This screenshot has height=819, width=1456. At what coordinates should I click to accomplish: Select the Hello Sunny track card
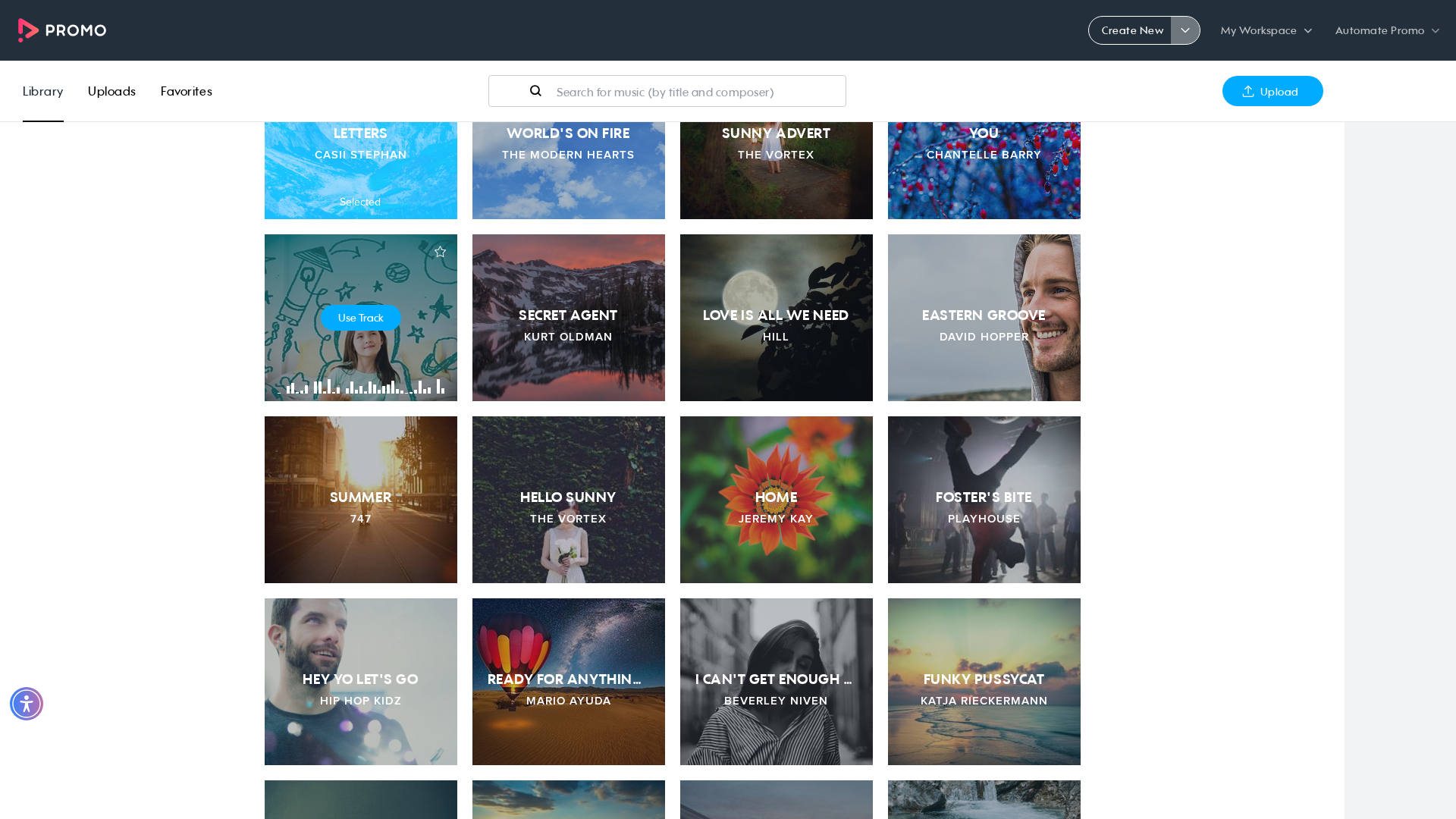569,500
